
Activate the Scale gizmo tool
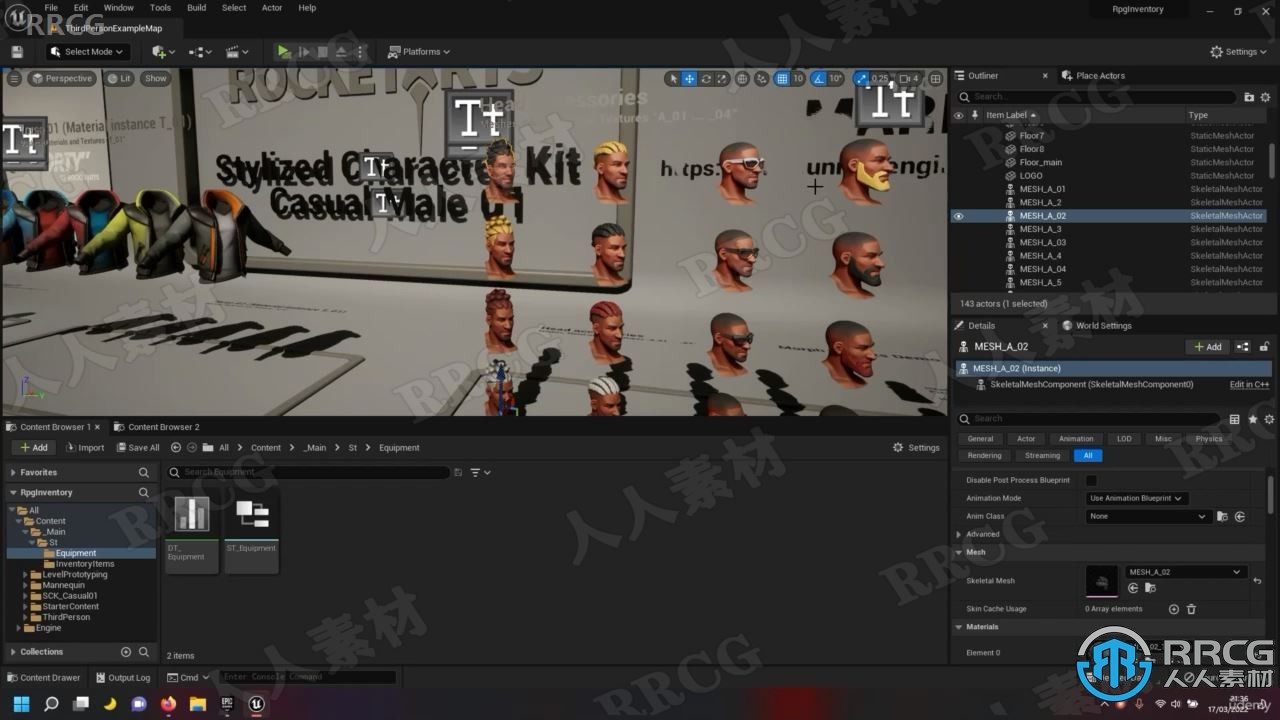point(722,78)
